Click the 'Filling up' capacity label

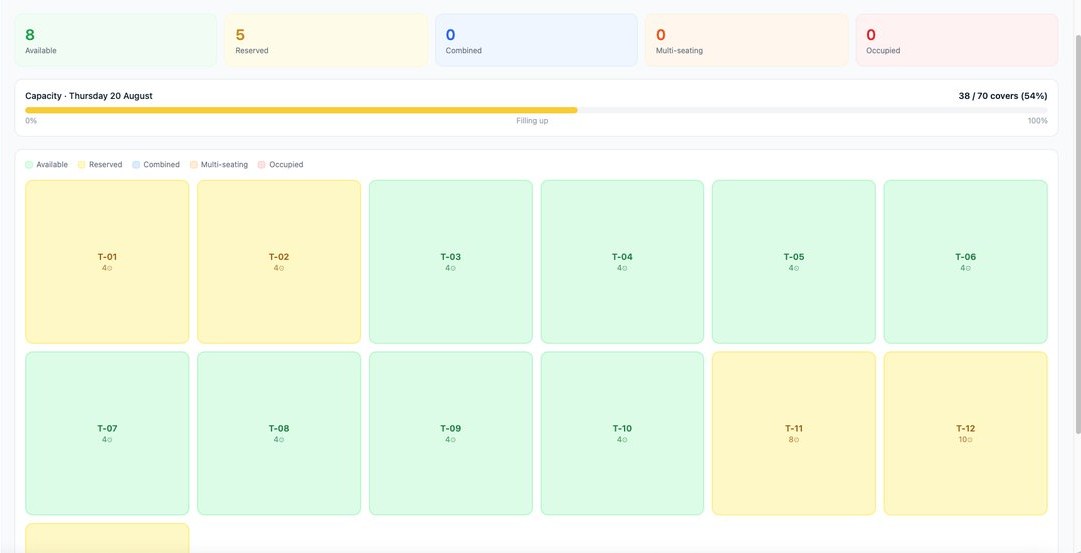pyautogui.click(x=532, y=121)
